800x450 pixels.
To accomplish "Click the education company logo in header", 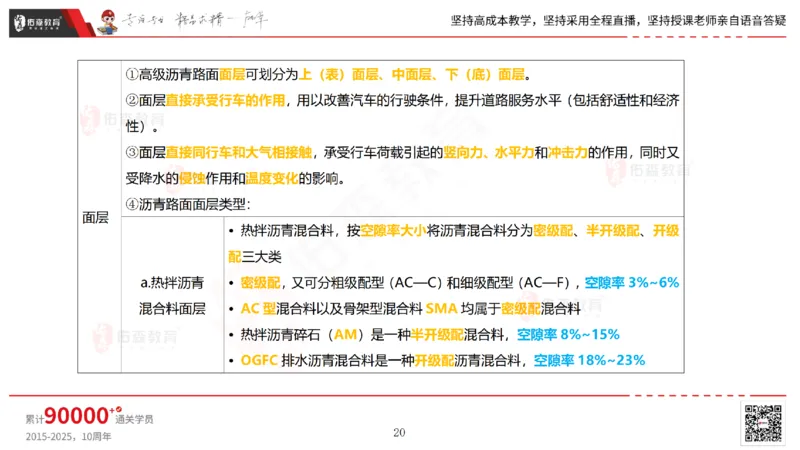I will pyautogui.click(x=38, y=23).
